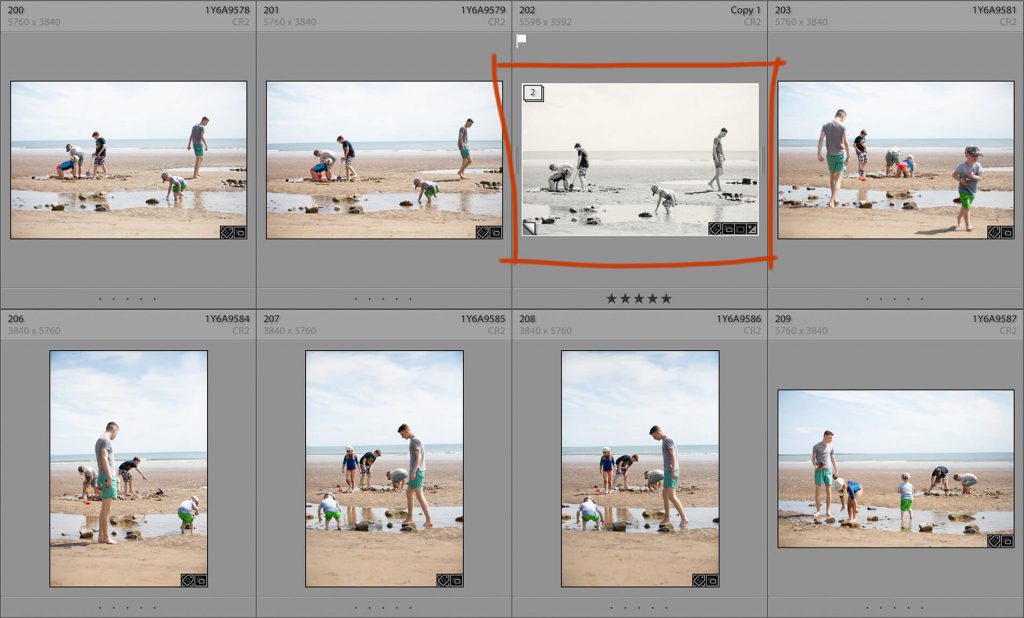Click the index number 200

click(x=16, y=10)
